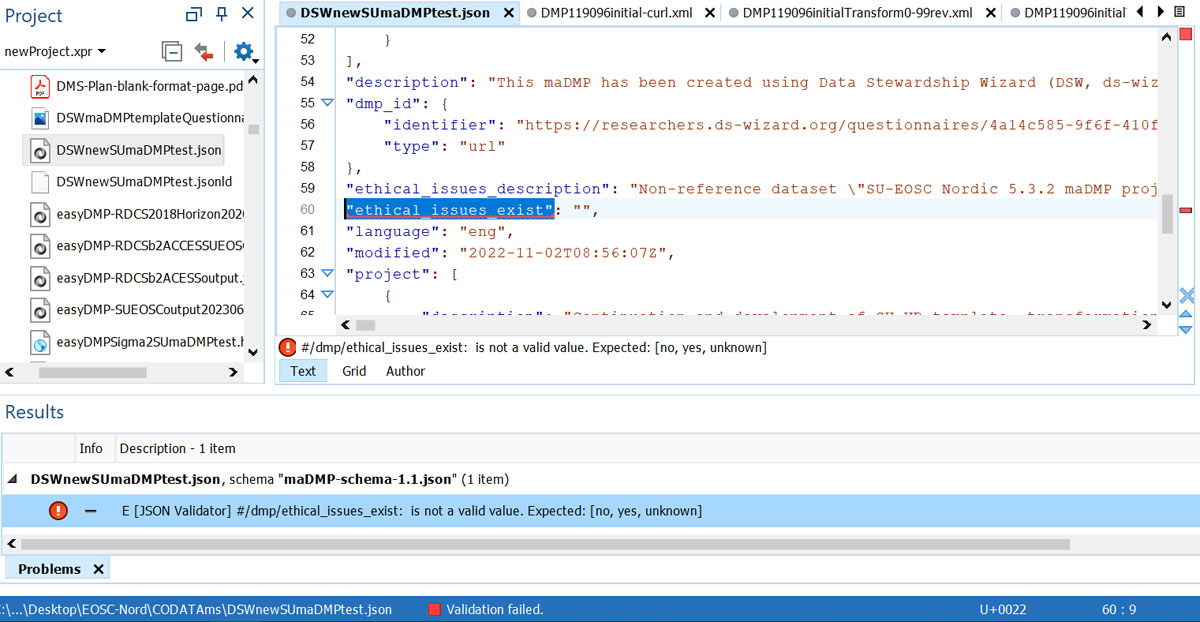Click the Link with Editor arrows icon
Viewport: 1200px width, 622px height.
coord(204,52)
